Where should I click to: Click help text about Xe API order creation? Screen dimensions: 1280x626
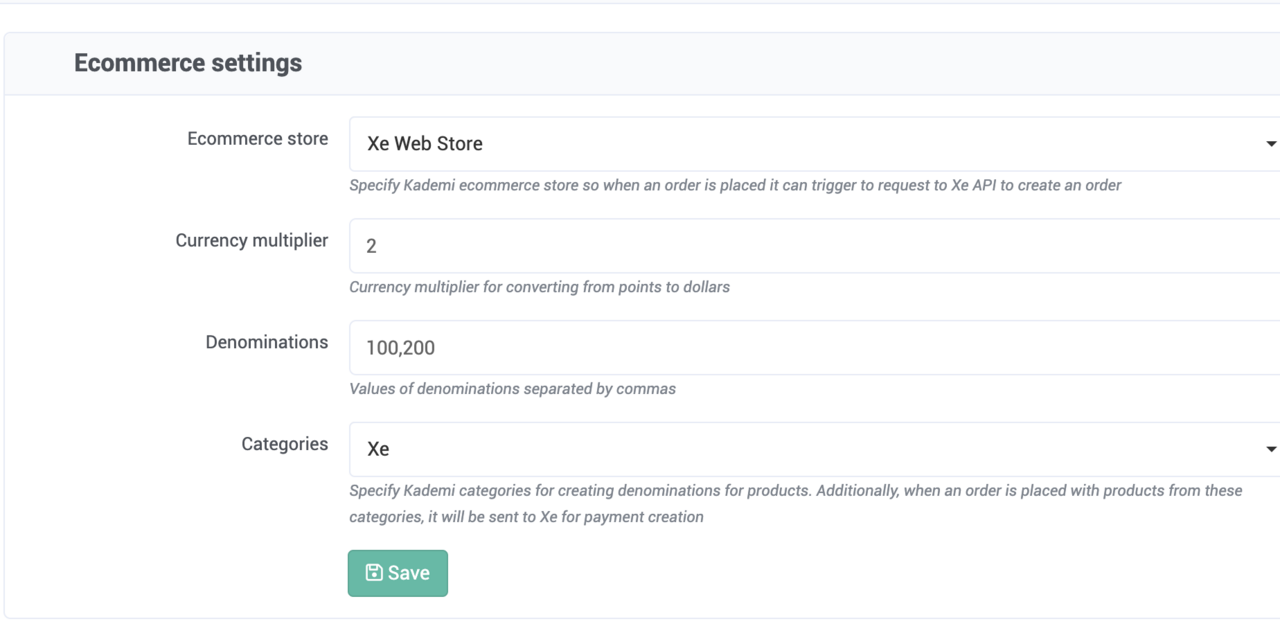point(735,185)
